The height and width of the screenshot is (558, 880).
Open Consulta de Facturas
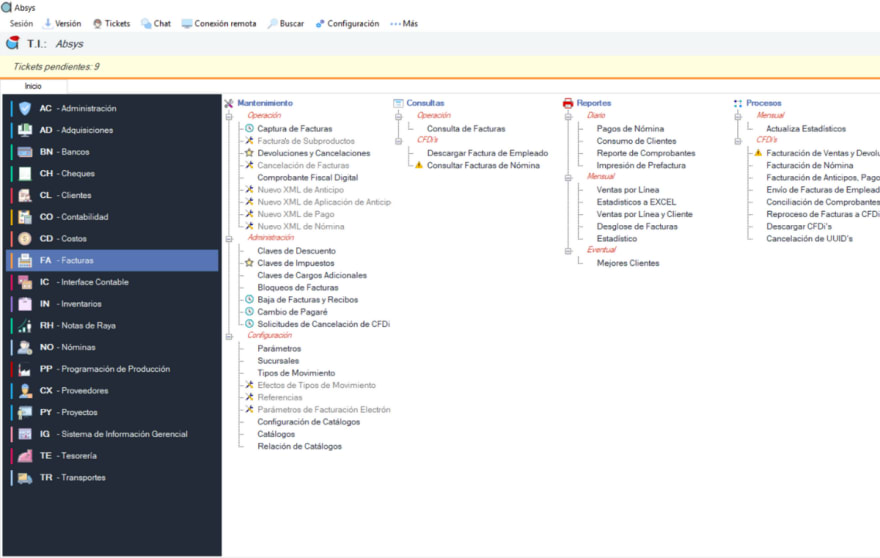(466, 129)
